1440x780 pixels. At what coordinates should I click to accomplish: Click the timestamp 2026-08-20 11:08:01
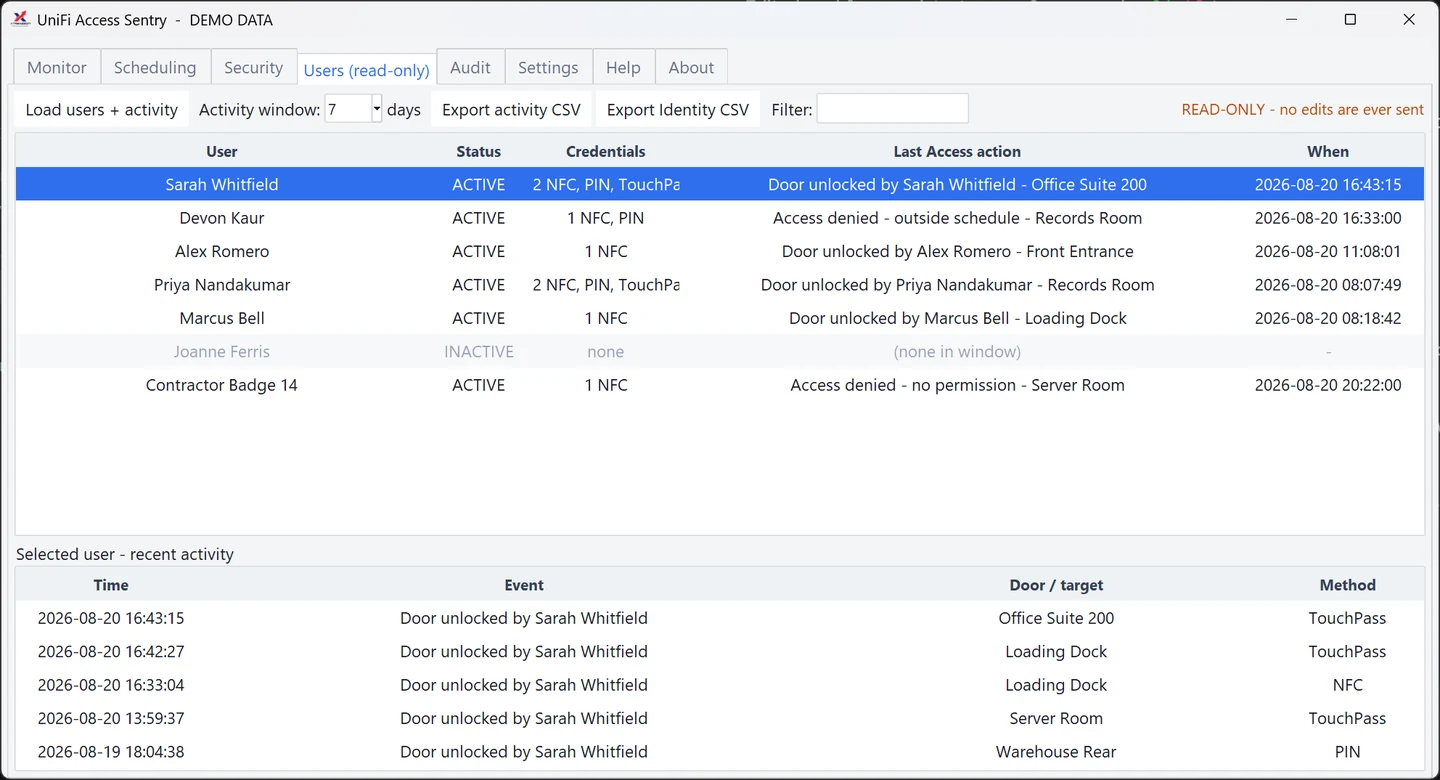coord(1328,251)
